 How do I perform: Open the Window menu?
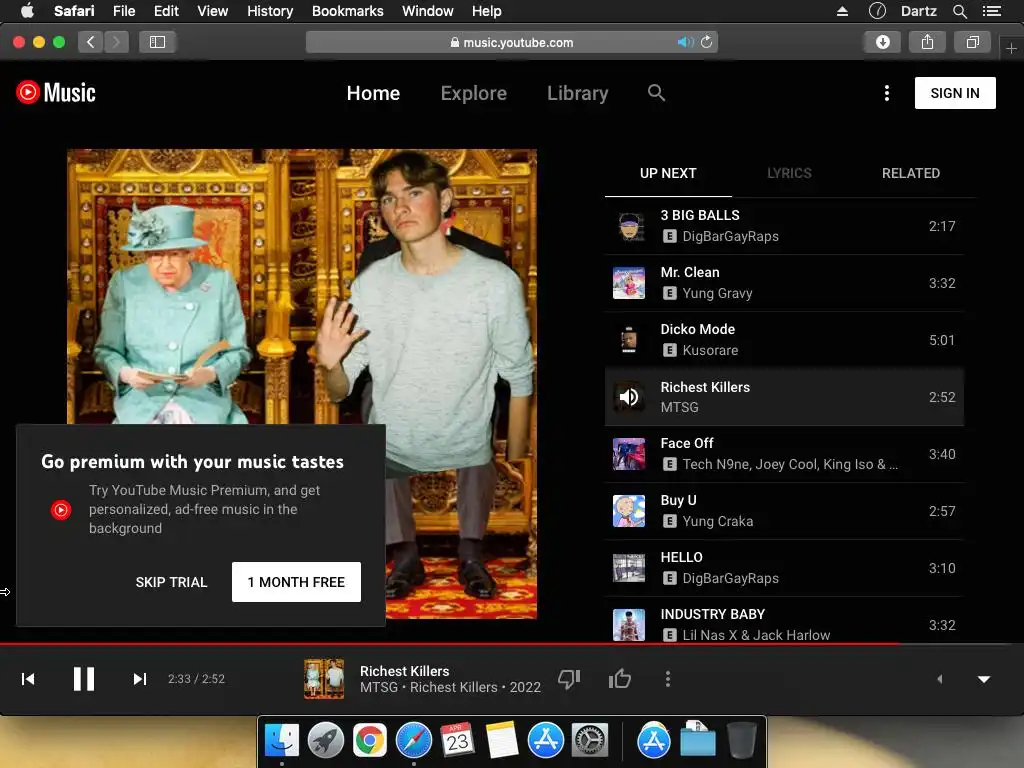(x=427, y=11)
